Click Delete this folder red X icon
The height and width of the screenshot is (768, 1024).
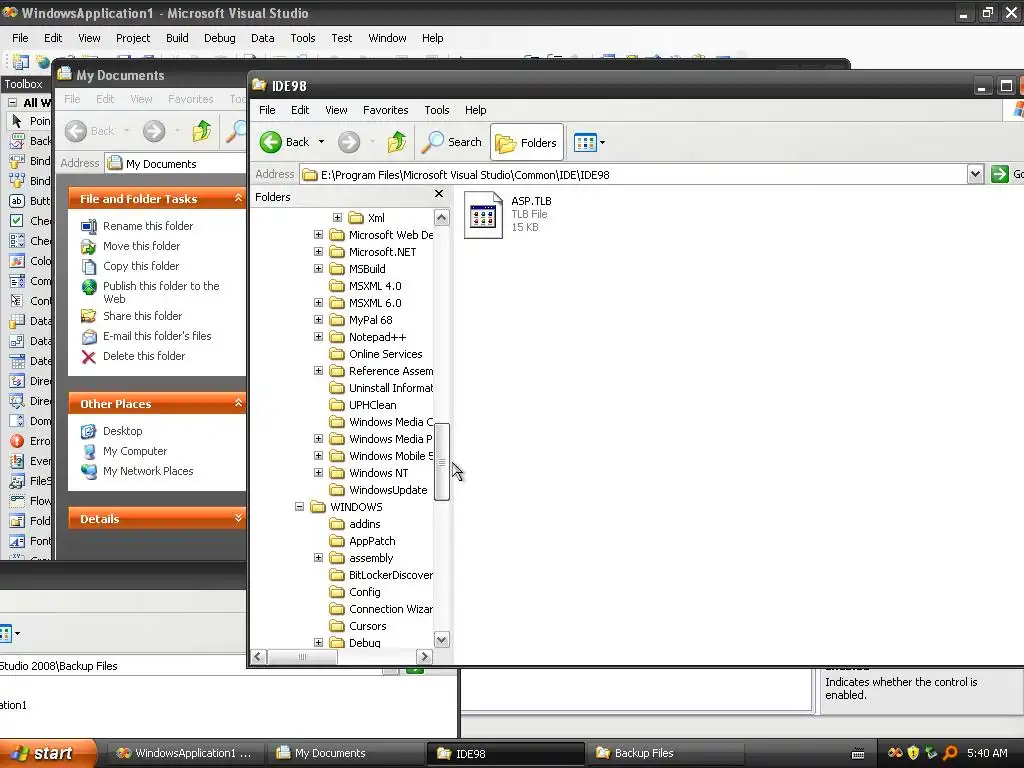89,357
